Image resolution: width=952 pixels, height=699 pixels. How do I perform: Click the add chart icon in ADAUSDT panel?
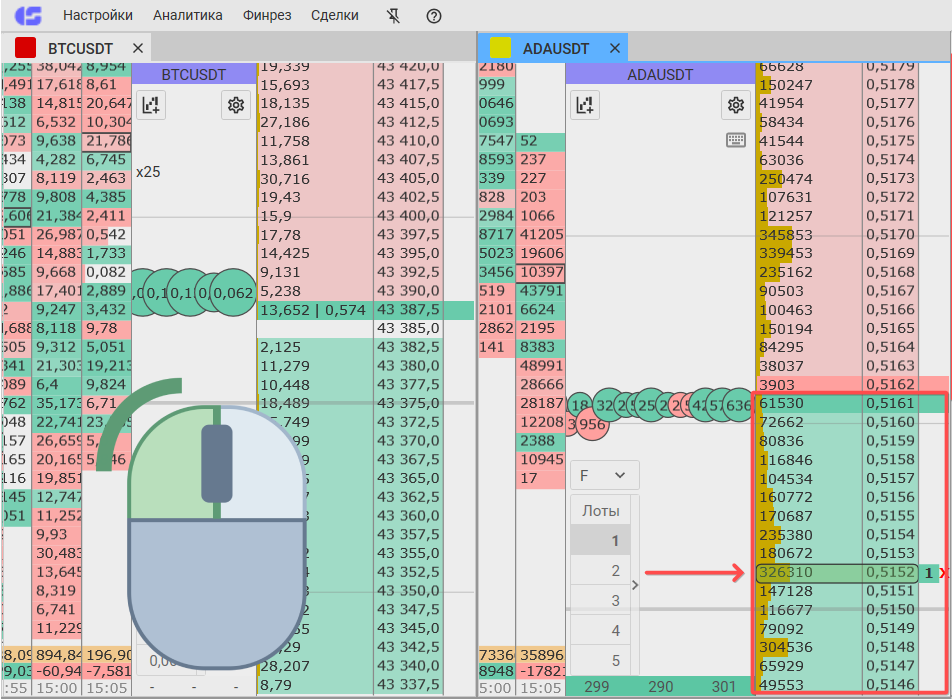pos(585,104)
